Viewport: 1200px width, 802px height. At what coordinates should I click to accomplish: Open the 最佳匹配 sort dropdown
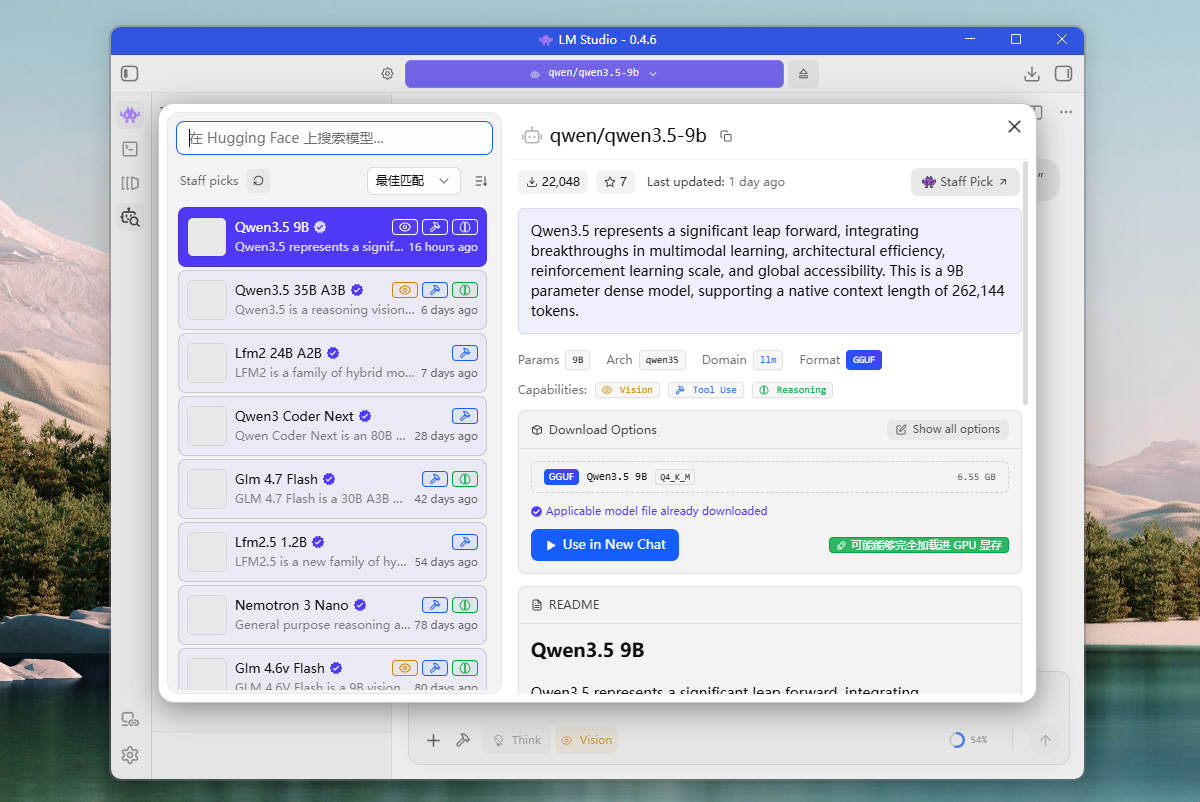[413, 181]
